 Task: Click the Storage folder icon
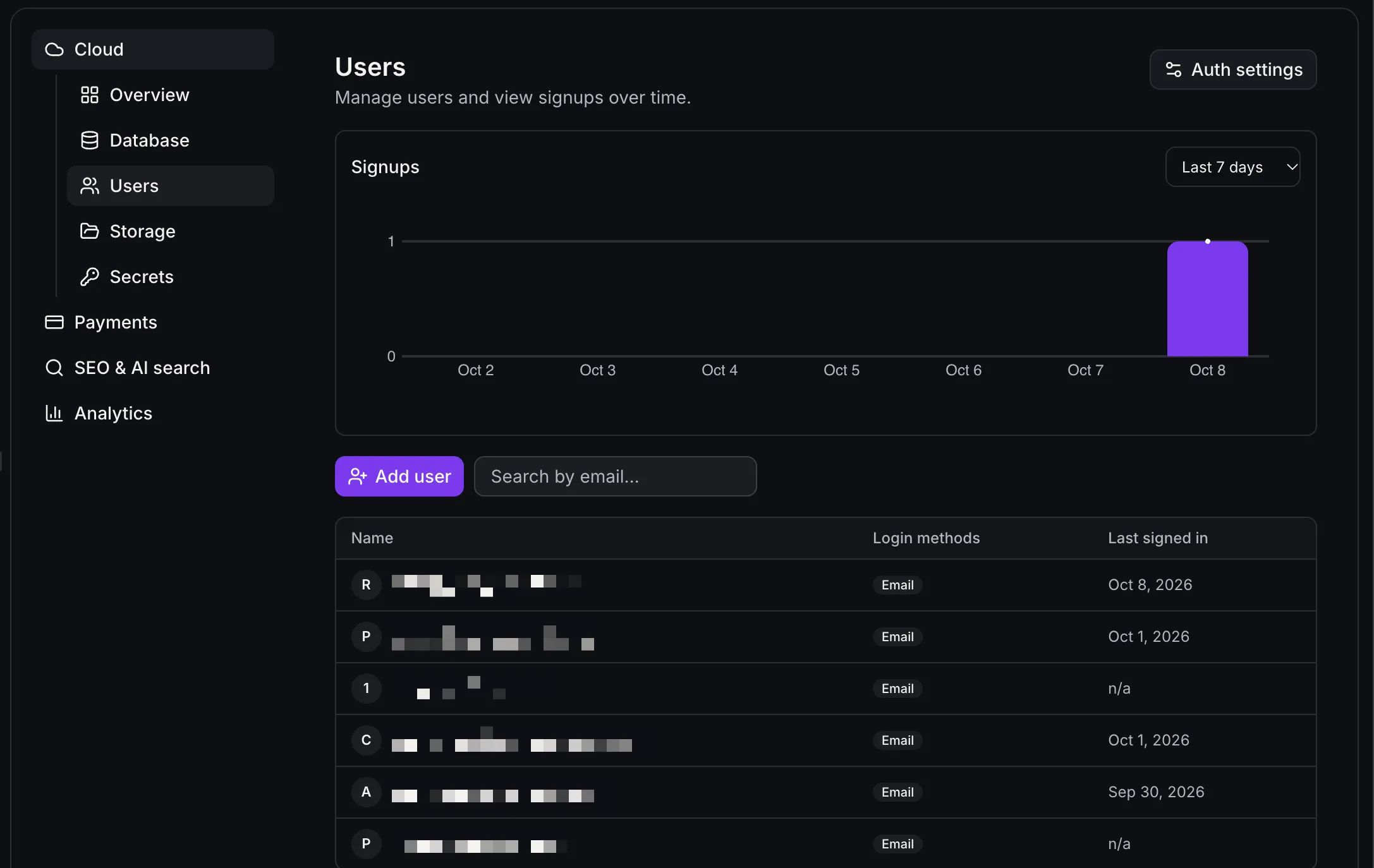tap(90, 231)
